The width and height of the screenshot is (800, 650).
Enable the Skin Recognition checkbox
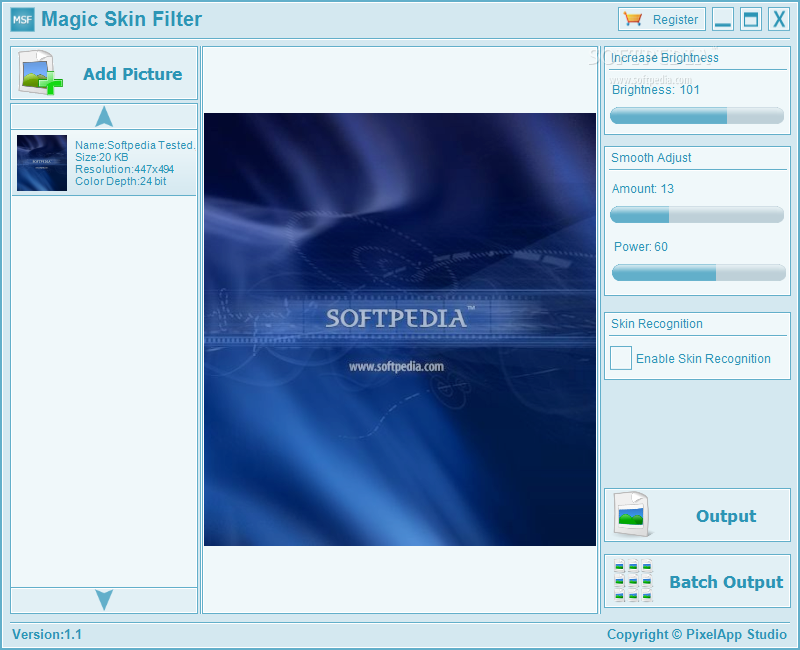pyautogui.click(x=621, y=358)
